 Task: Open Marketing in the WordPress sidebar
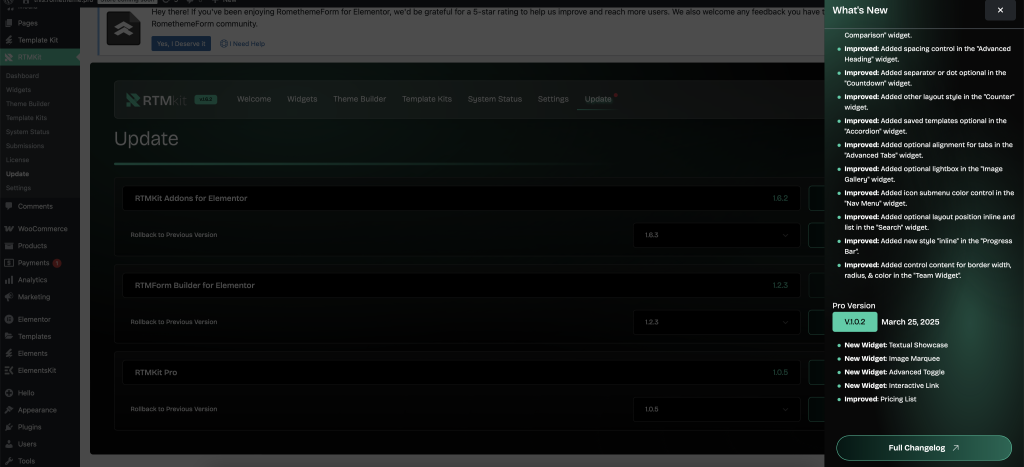pyautogui.click(x=34, y=297)
